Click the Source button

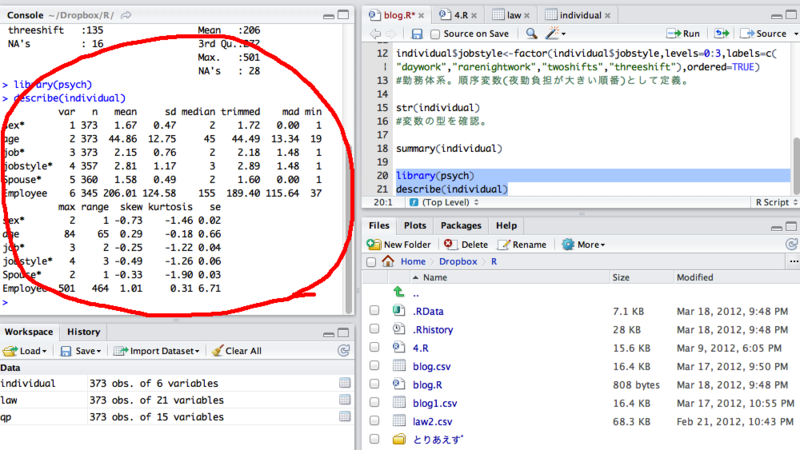pyautogui.click(x=763, y=34)
